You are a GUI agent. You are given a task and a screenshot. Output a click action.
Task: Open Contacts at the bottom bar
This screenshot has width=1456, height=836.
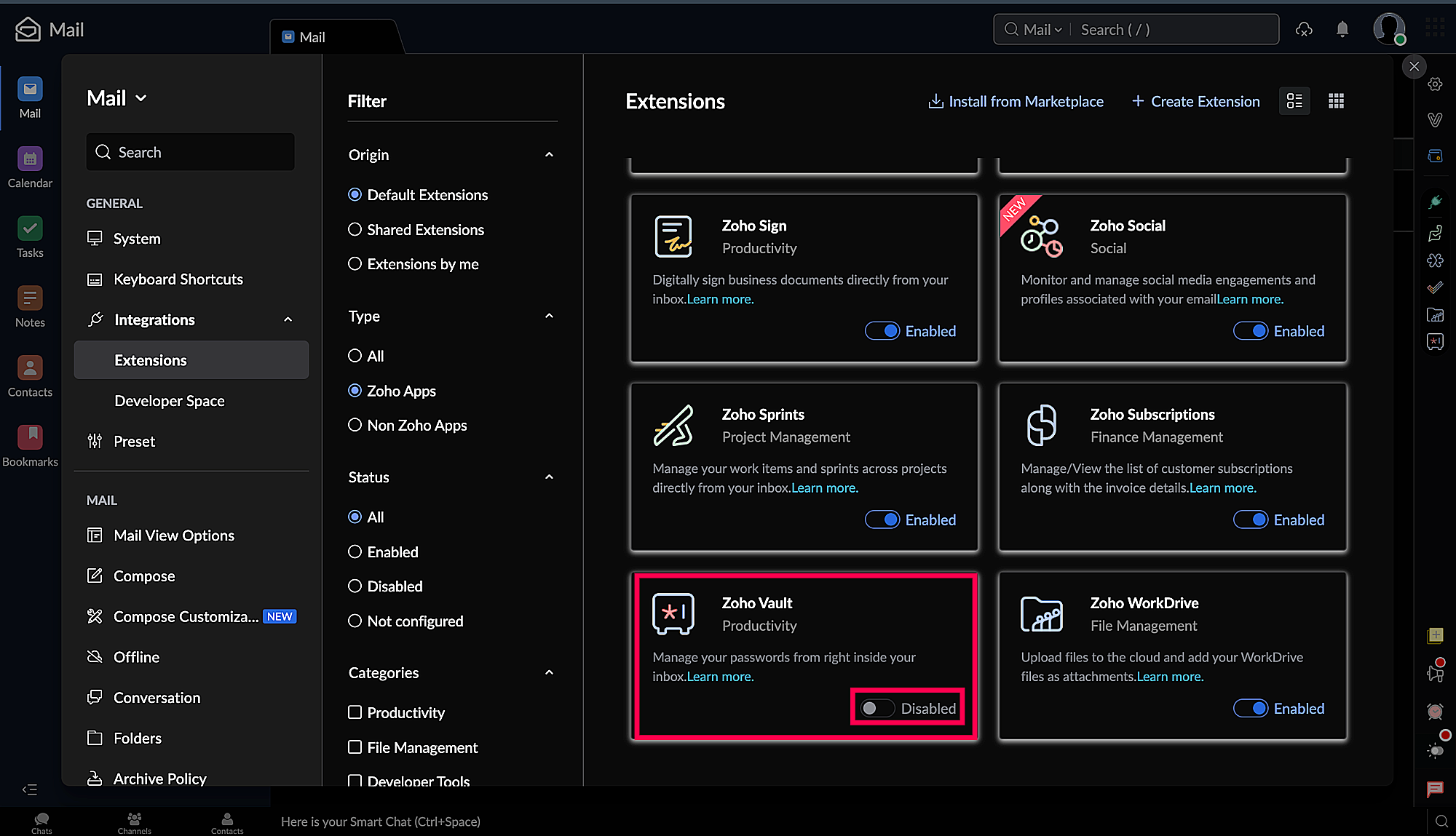[227, 822]
